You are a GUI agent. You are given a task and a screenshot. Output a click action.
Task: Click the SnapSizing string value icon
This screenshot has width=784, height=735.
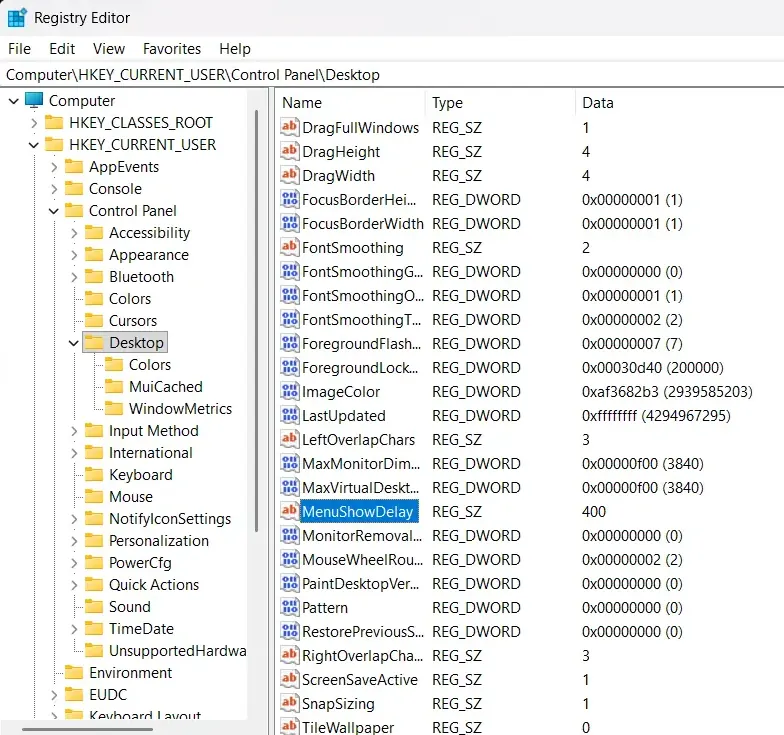coord(290,703)
